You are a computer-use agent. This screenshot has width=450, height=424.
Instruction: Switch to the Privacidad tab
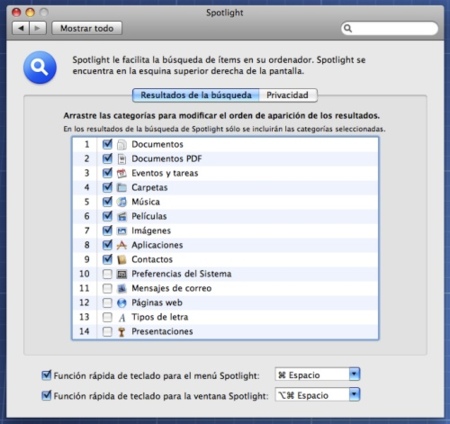288,95
